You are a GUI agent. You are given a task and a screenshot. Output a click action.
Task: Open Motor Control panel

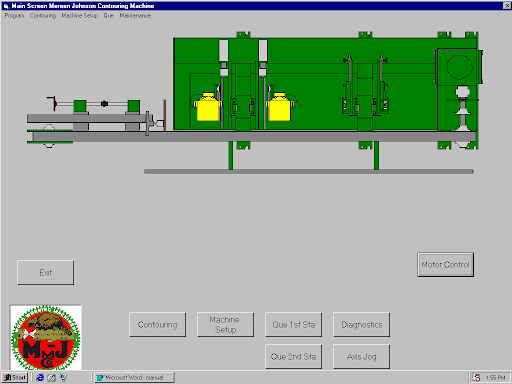pos(445,265)
